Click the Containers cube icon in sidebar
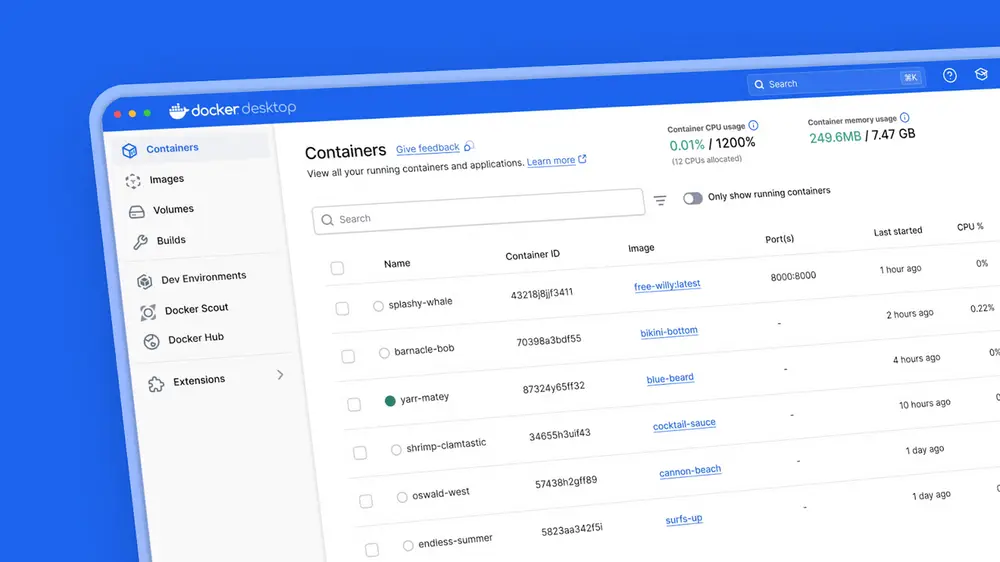 pos(129,151)
